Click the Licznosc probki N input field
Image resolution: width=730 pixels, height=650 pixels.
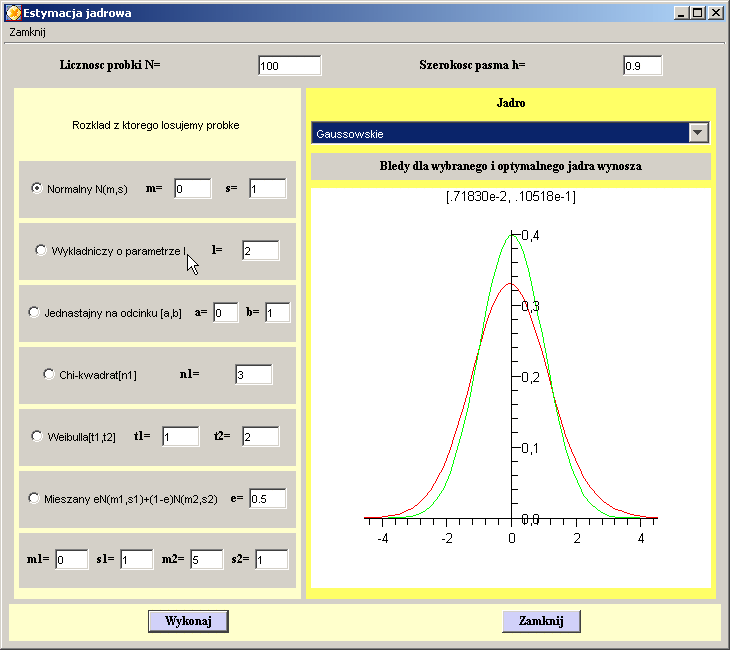[289, 66]
